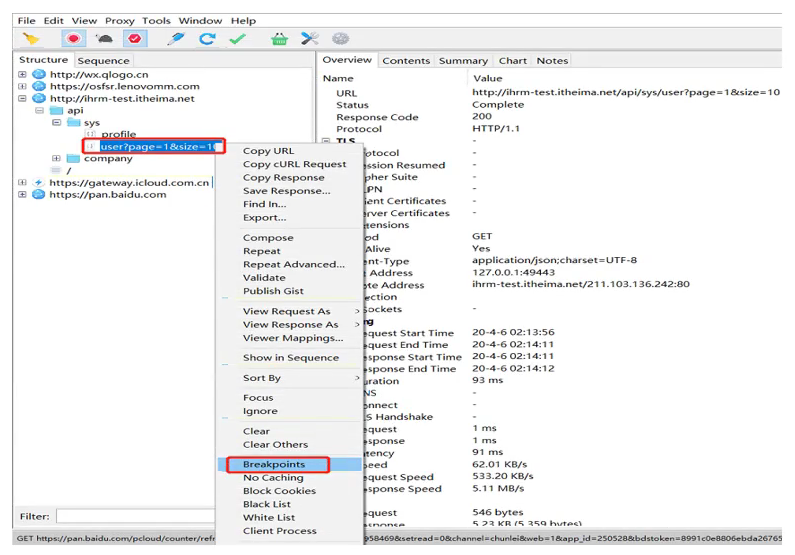Screen dimensions: 795x555
Task: Toggle the red breakpoints toolbar button
Action: [x=135, y=39]
